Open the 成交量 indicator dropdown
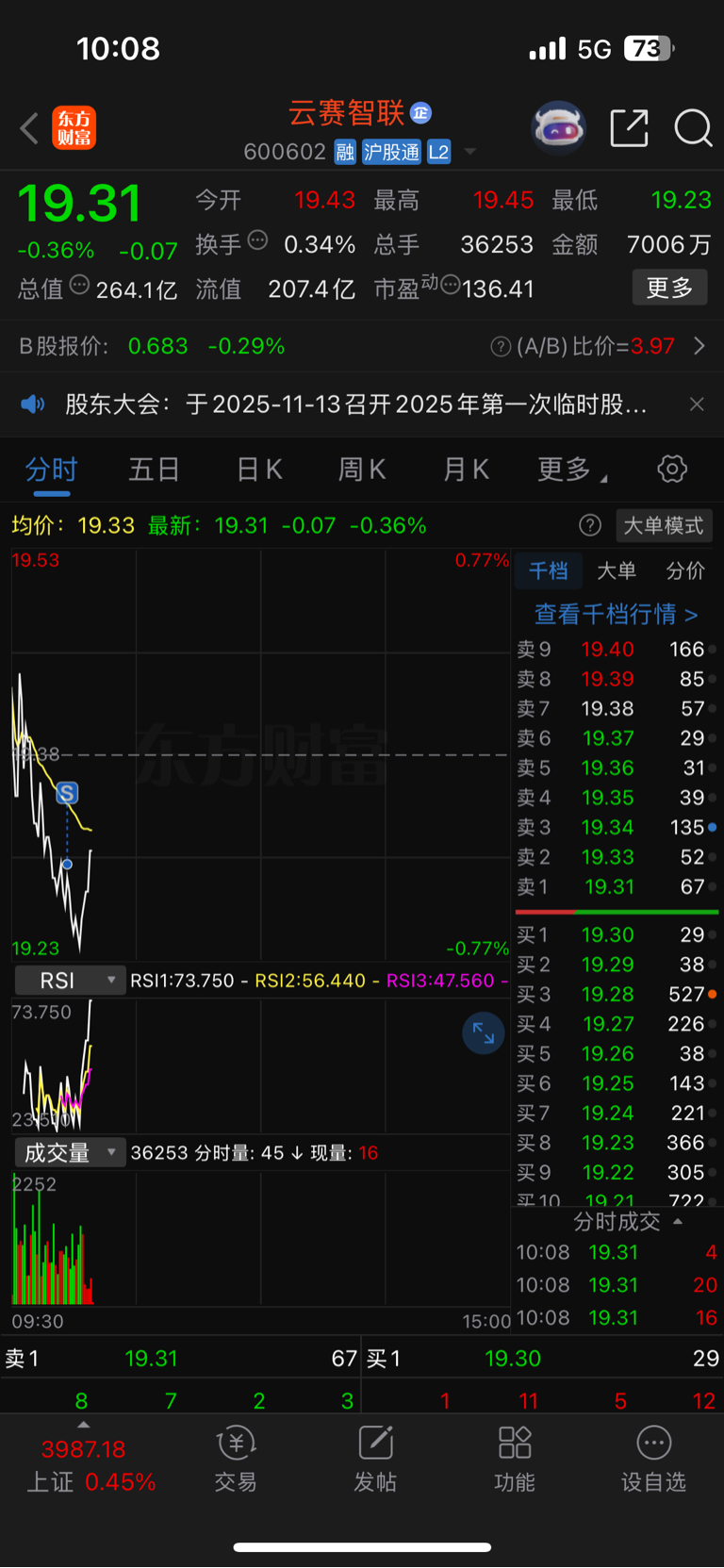The height and width of the screenshot is (1568, 724). pyautogui.click(x=70, y=1153)
